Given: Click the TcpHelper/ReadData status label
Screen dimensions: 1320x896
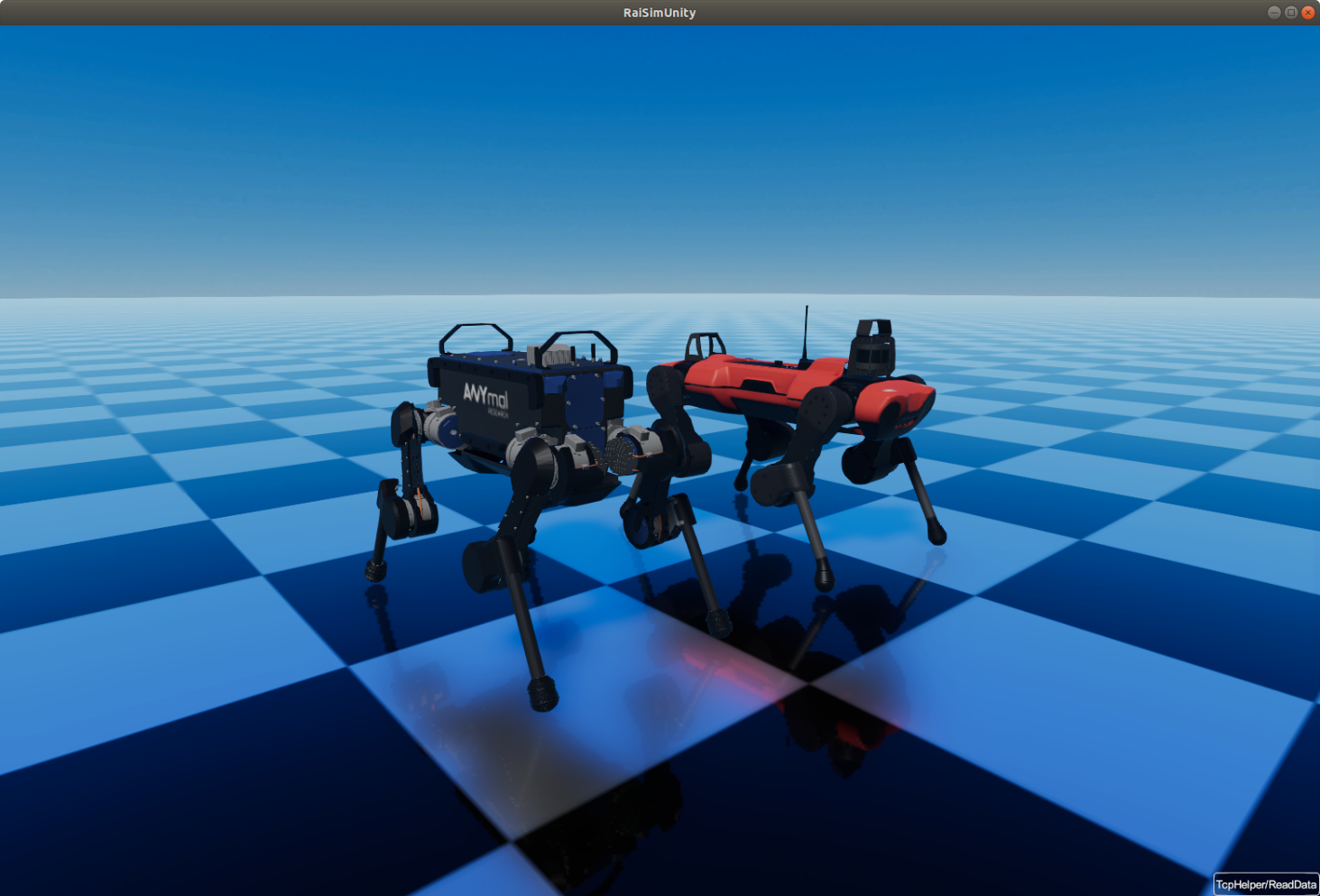Looking at the screenshot, I should click(1266, 884).
